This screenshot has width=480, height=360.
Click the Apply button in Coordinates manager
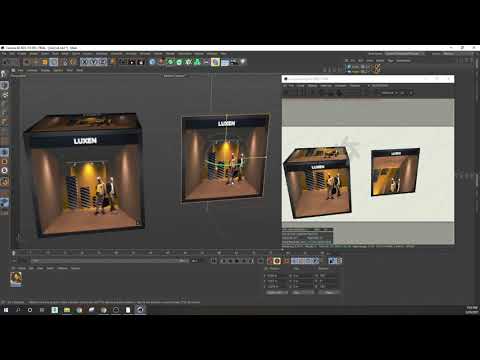click(x=329, y=292)
